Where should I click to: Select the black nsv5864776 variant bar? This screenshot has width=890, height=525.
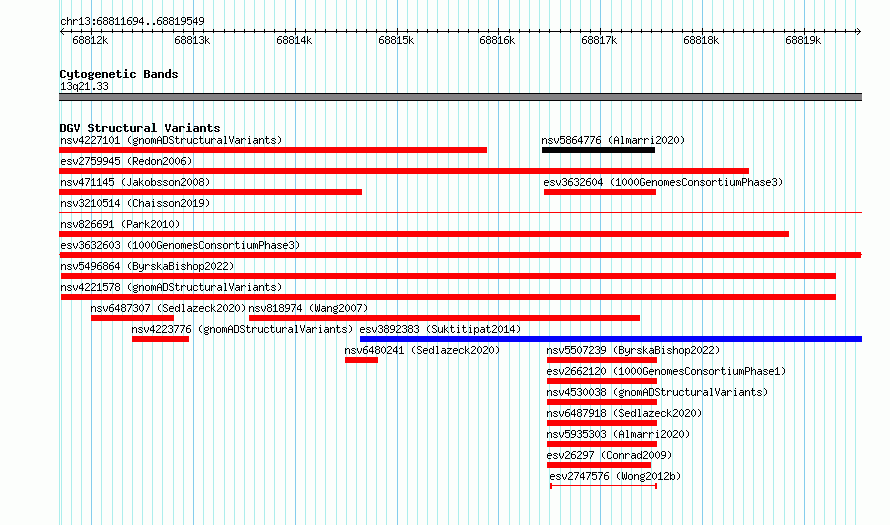[x=598, y=150]
